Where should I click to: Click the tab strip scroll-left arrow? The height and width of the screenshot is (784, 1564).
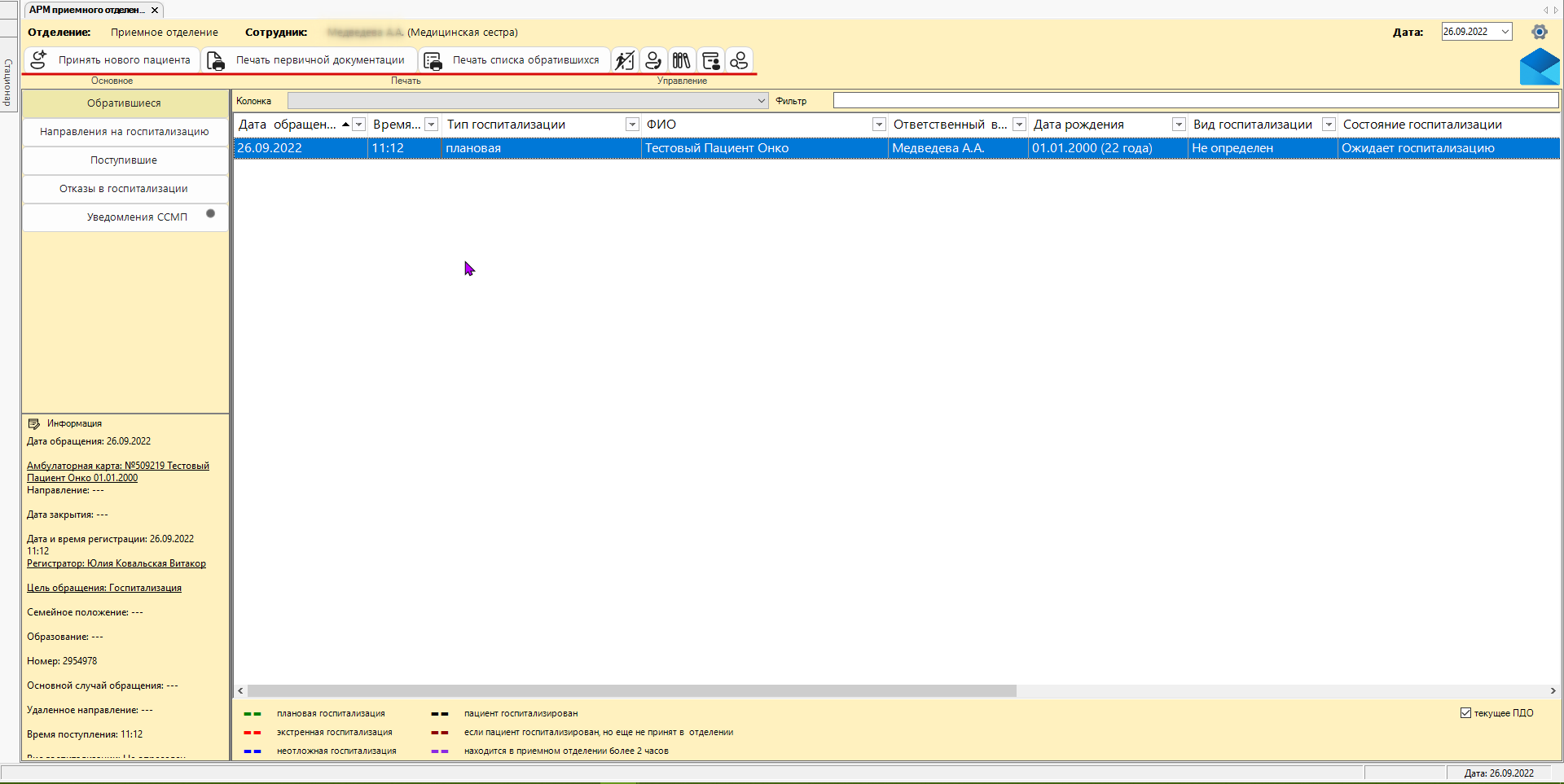click(x=1545, y=10)
